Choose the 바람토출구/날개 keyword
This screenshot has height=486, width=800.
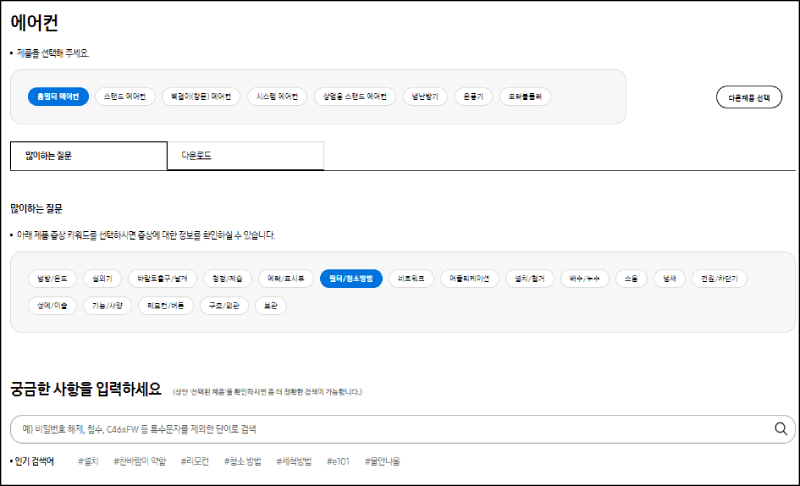click(x=162, y=278)
